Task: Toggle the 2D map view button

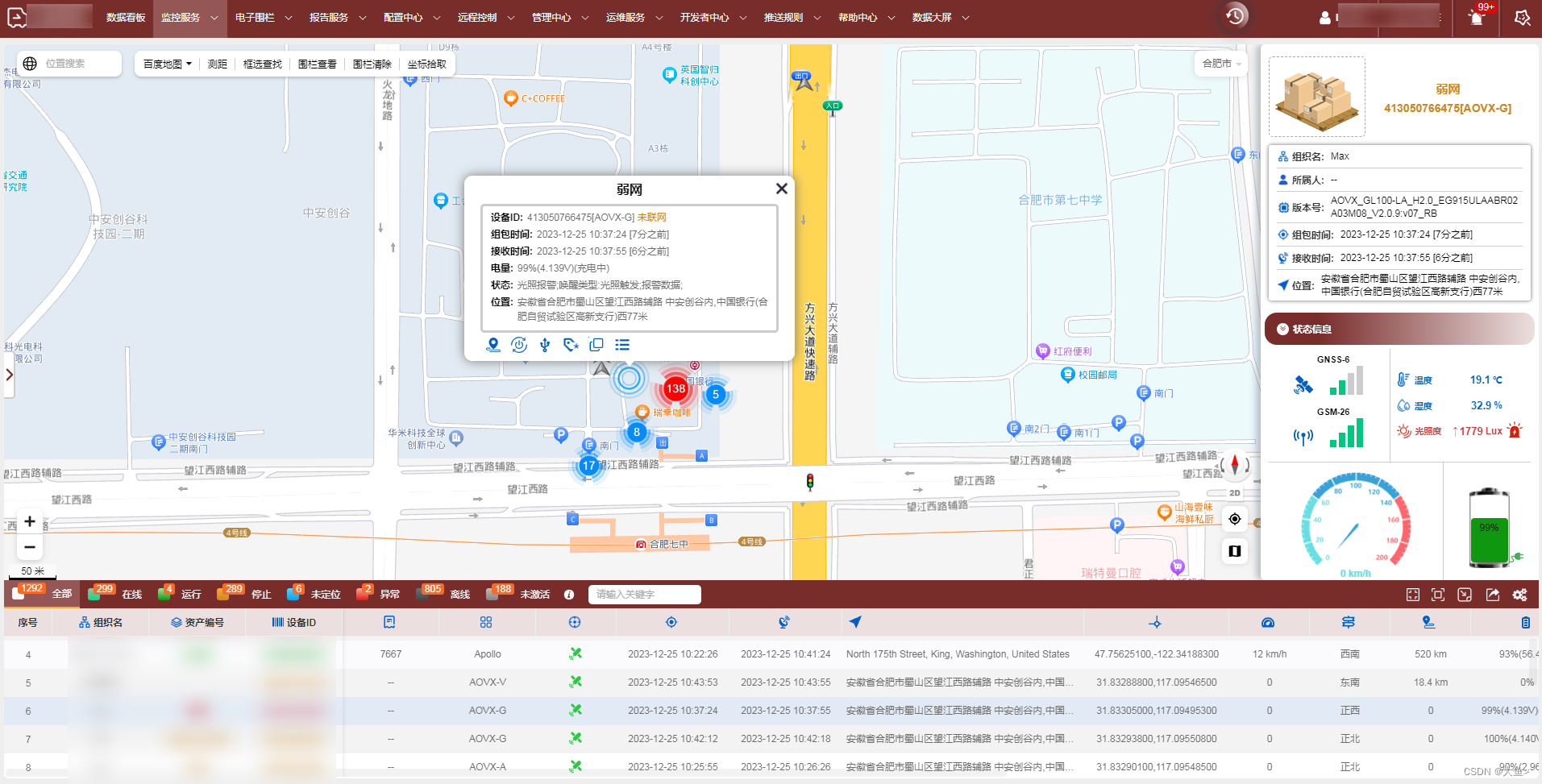Action: [x=1235, y=493]
